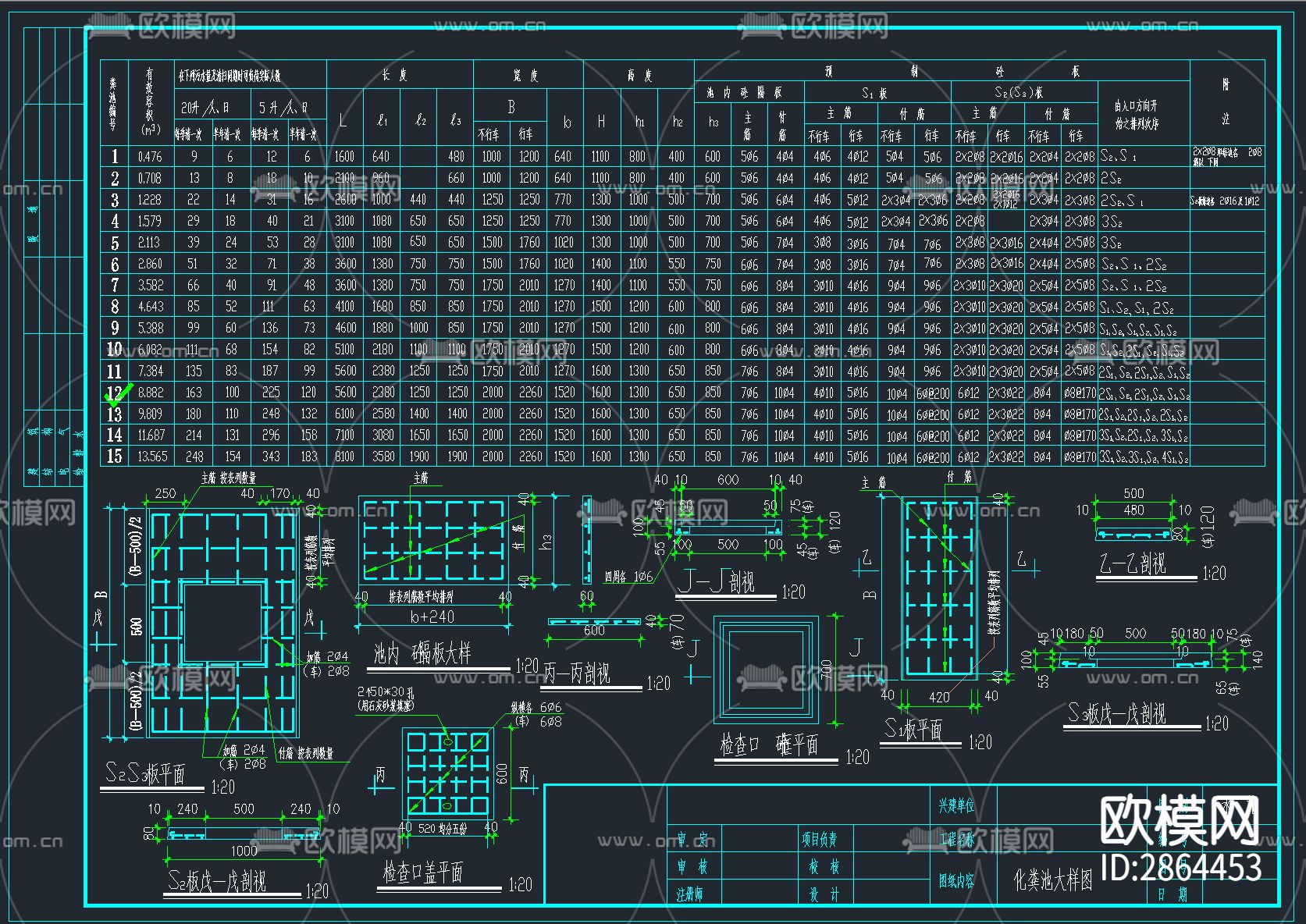The width and height of the screenshot is (1306, 924).
Task: Click the volume cell '11.687'
Action: coord(151,435)
